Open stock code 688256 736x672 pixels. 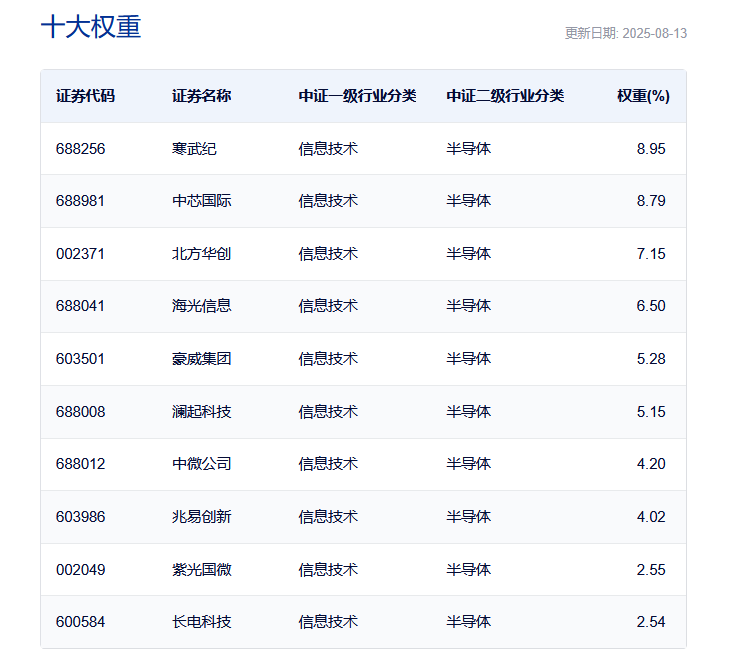point(81,149)
